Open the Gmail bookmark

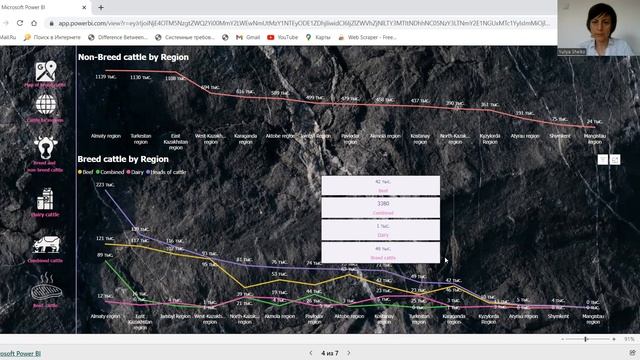248,37
